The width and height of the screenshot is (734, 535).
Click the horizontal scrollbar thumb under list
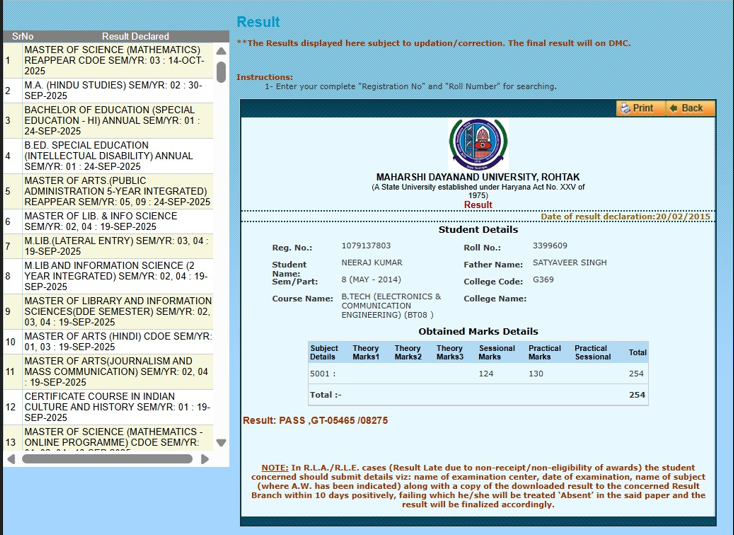[107, 459]
